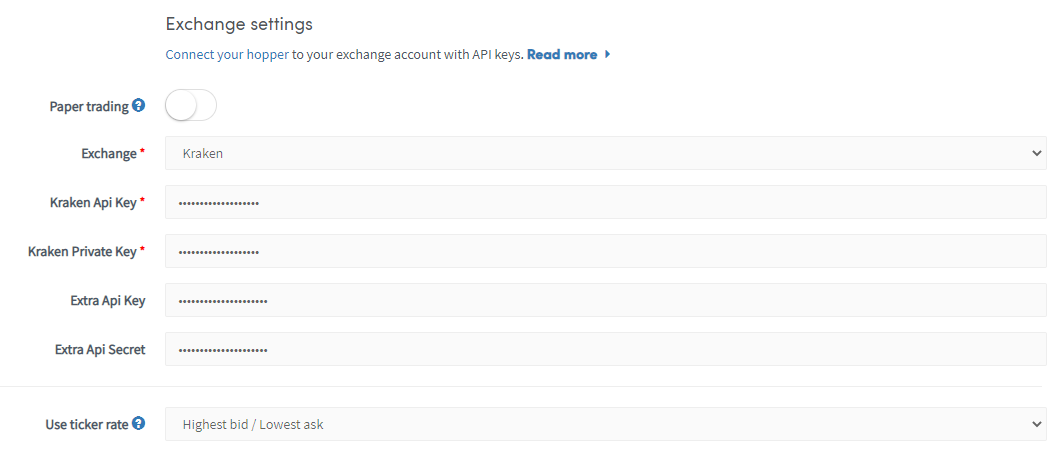This screenshot has height=466, width=1059.
Task: Click the Use ticker rate label
Action: coord(87,425)
